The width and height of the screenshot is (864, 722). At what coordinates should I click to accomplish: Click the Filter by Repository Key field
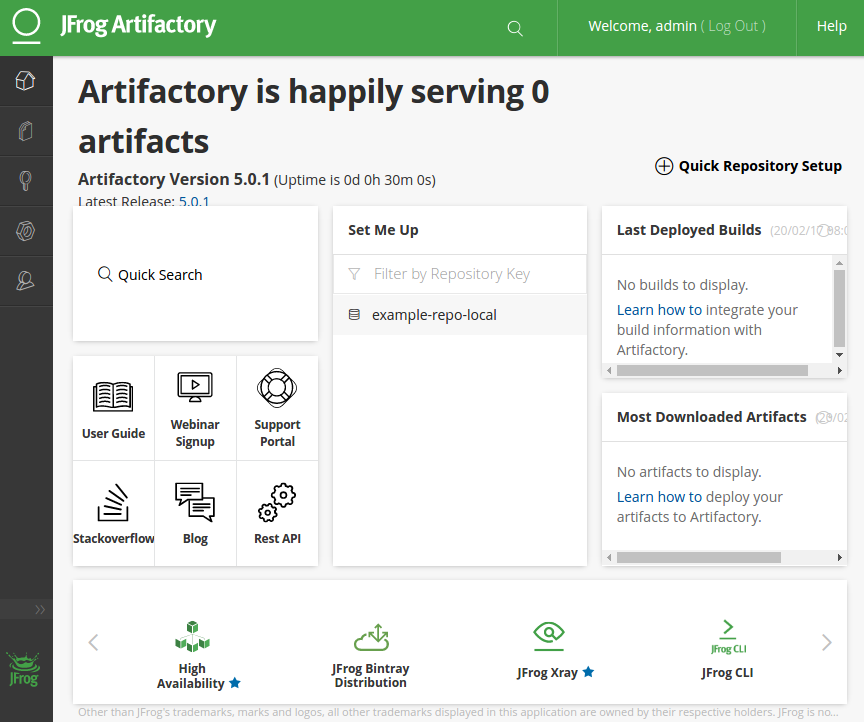[460, 274]
